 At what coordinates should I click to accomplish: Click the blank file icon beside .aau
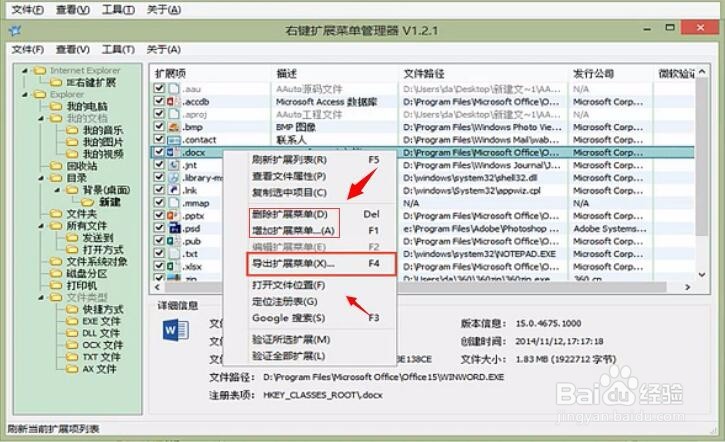(173, 89)
